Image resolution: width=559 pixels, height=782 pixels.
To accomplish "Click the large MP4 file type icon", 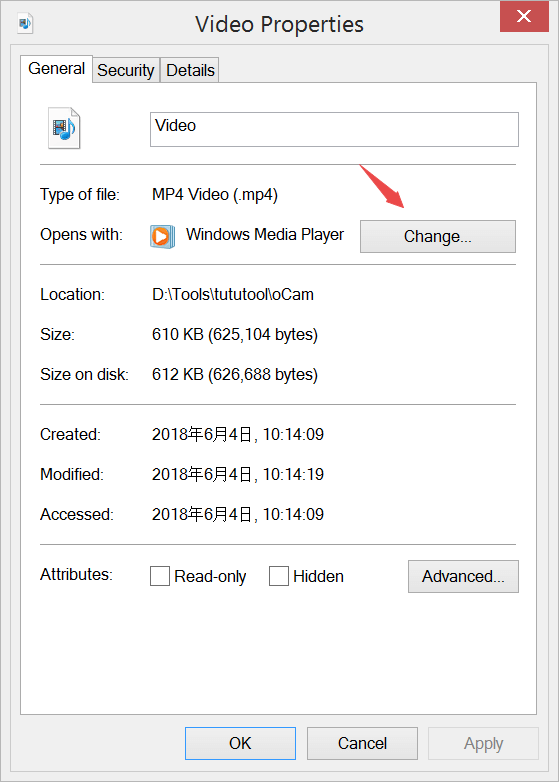I will [64, 128].
